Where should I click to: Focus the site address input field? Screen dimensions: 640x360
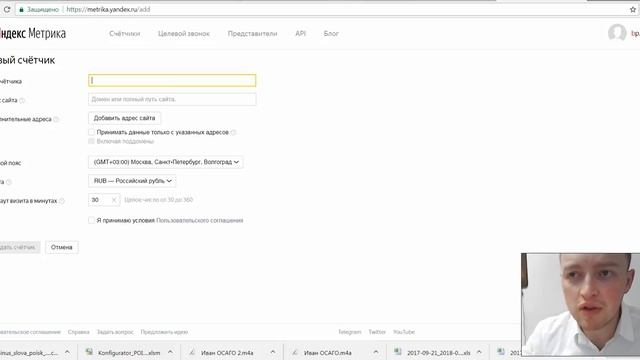coord(172,99)
